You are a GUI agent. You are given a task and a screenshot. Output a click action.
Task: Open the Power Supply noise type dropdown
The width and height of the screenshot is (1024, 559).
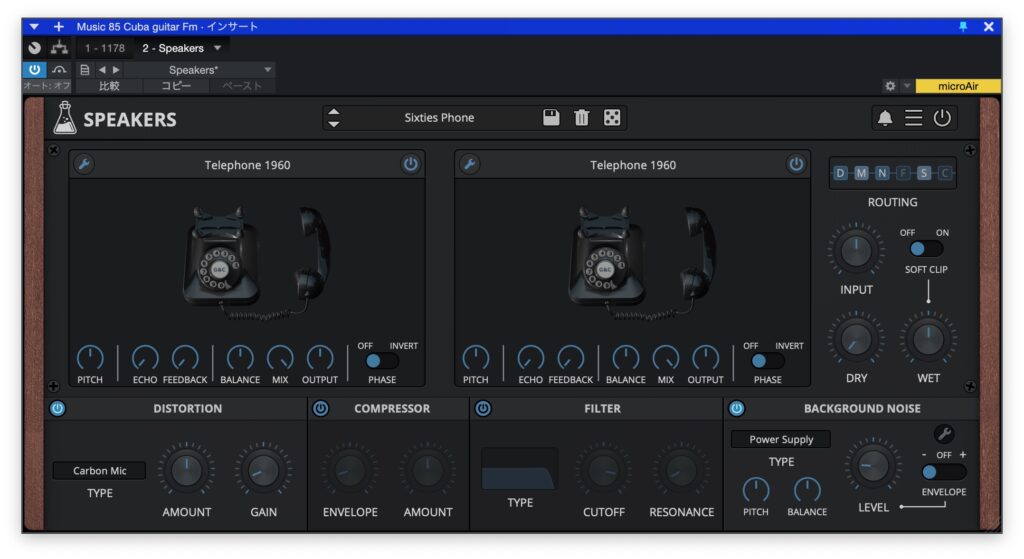780,439
